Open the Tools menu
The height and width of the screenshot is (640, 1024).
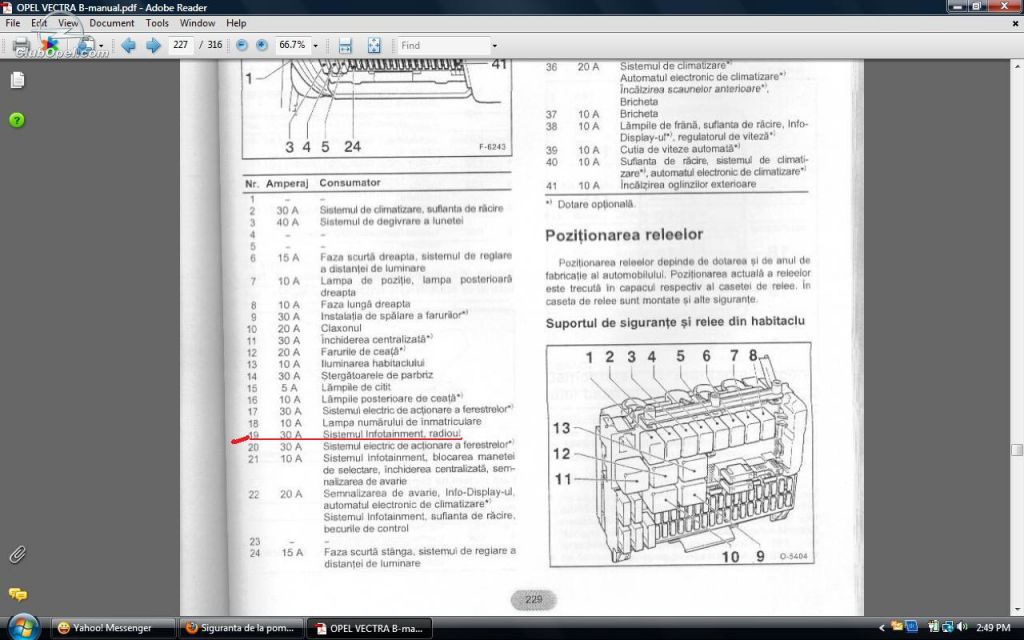pos(157,23)
